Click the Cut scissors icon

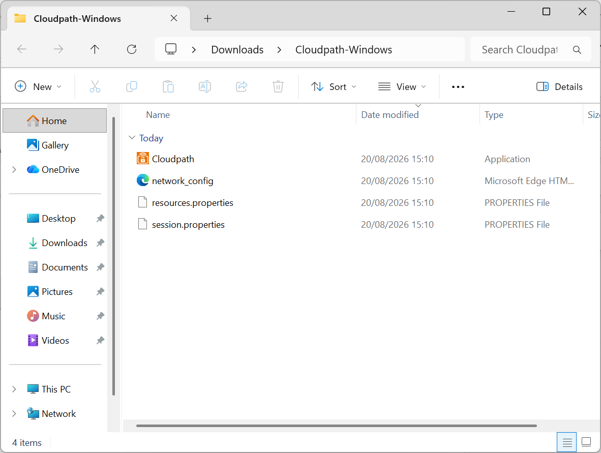[95, 87]
